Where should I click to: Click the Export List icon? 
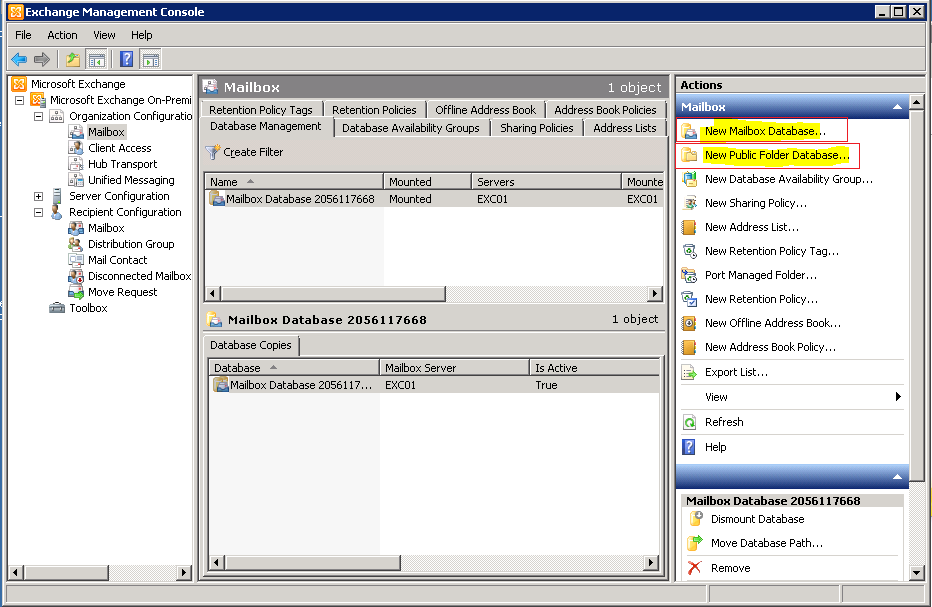689,373
